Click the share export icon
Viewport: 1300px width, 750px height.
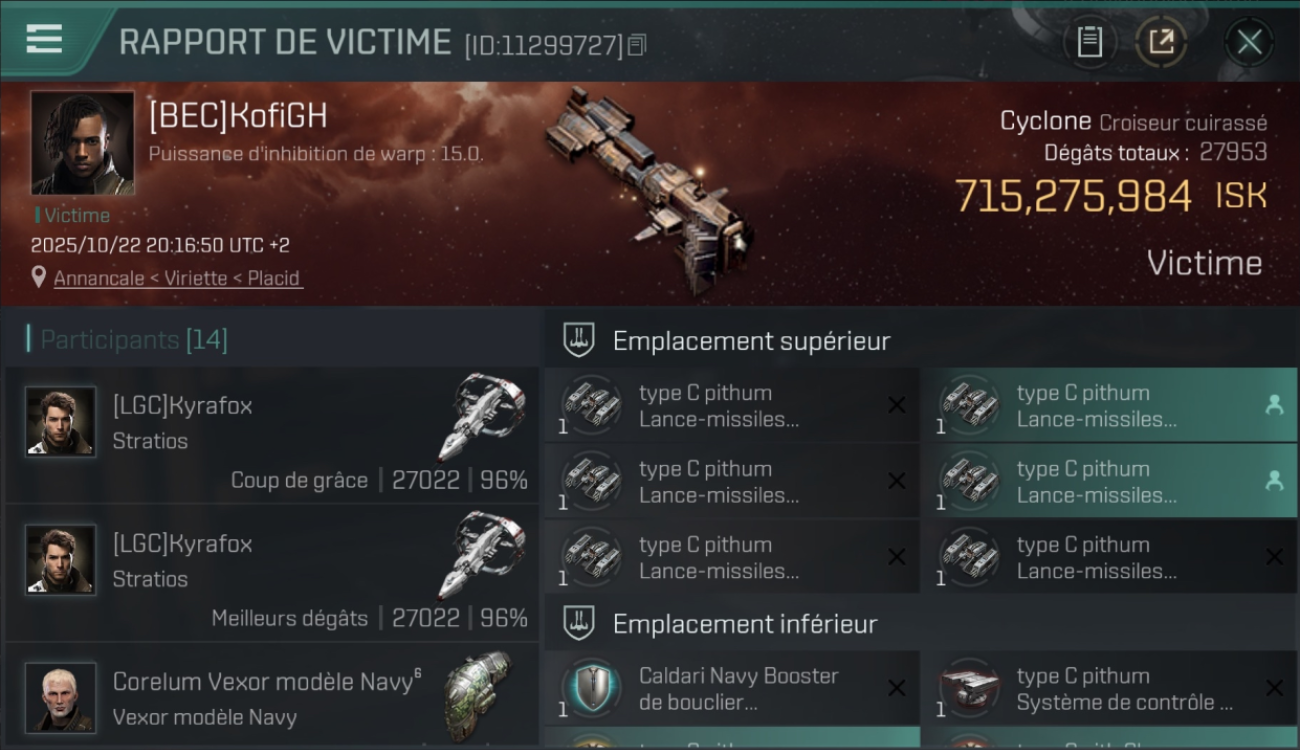tap(1161, 42)
